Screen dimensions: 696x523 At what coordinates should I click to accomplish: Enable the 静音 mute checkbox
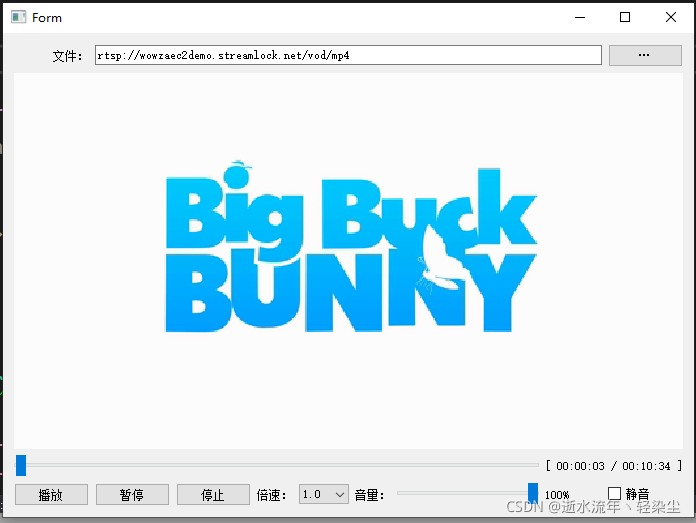614,493
